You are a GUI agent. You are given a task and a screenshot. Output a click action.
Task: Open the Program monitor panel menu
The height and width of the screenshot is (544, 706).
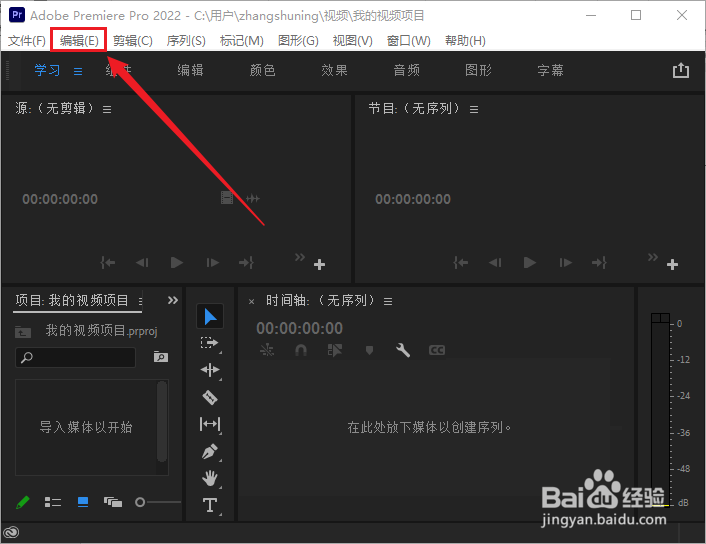click(x=474, y=109)
